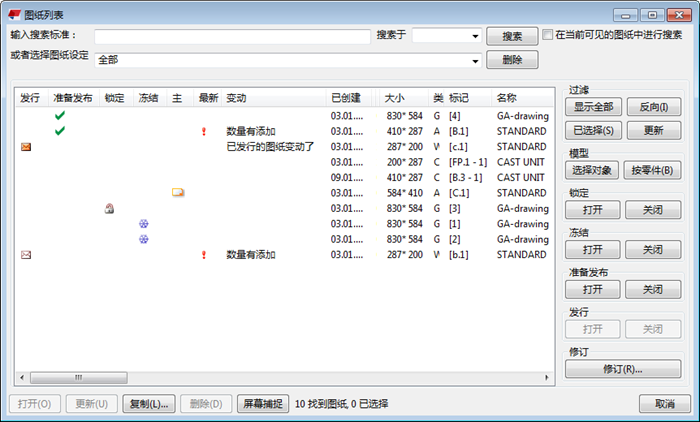Click orange issued envelope icon in [c.1] row
The width and height of the screenshot is (700, 422).
click(x=26, y=147)
